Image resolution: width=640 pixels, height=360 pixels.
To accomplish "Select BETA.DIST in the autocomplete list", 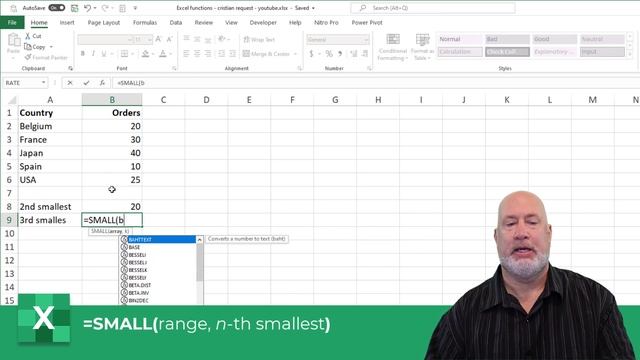I will tap(158, 285).
